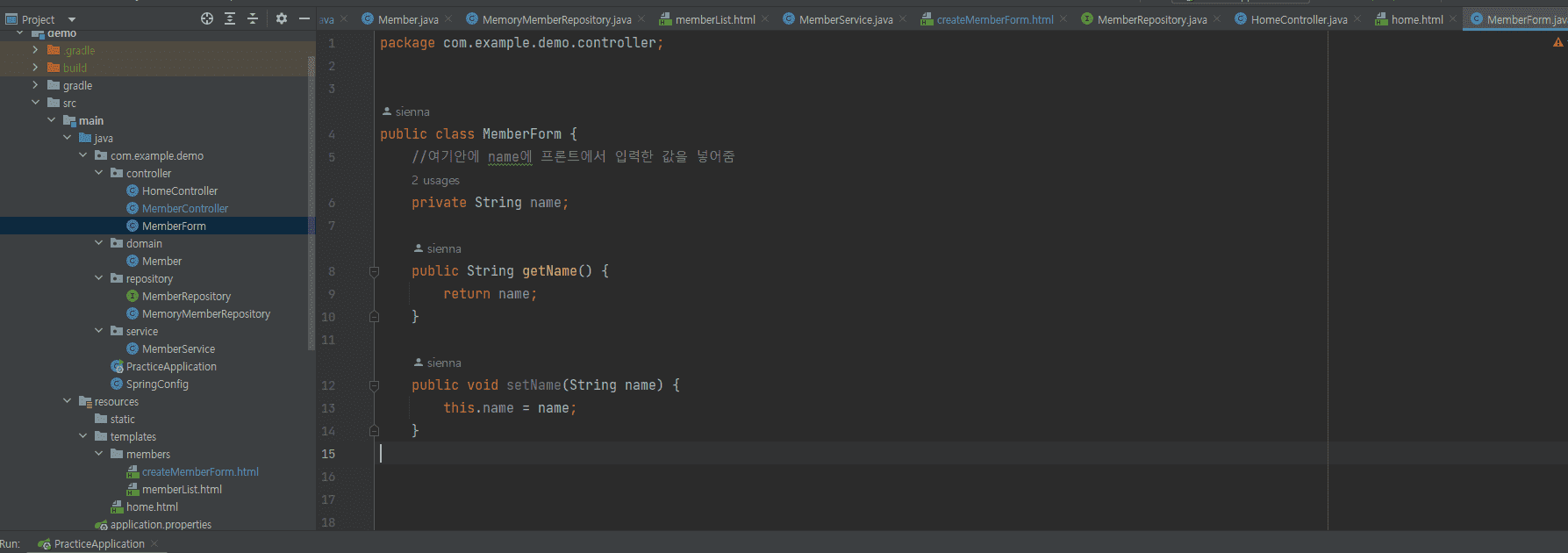Close the HomeController.java tab

(1357, 19)
